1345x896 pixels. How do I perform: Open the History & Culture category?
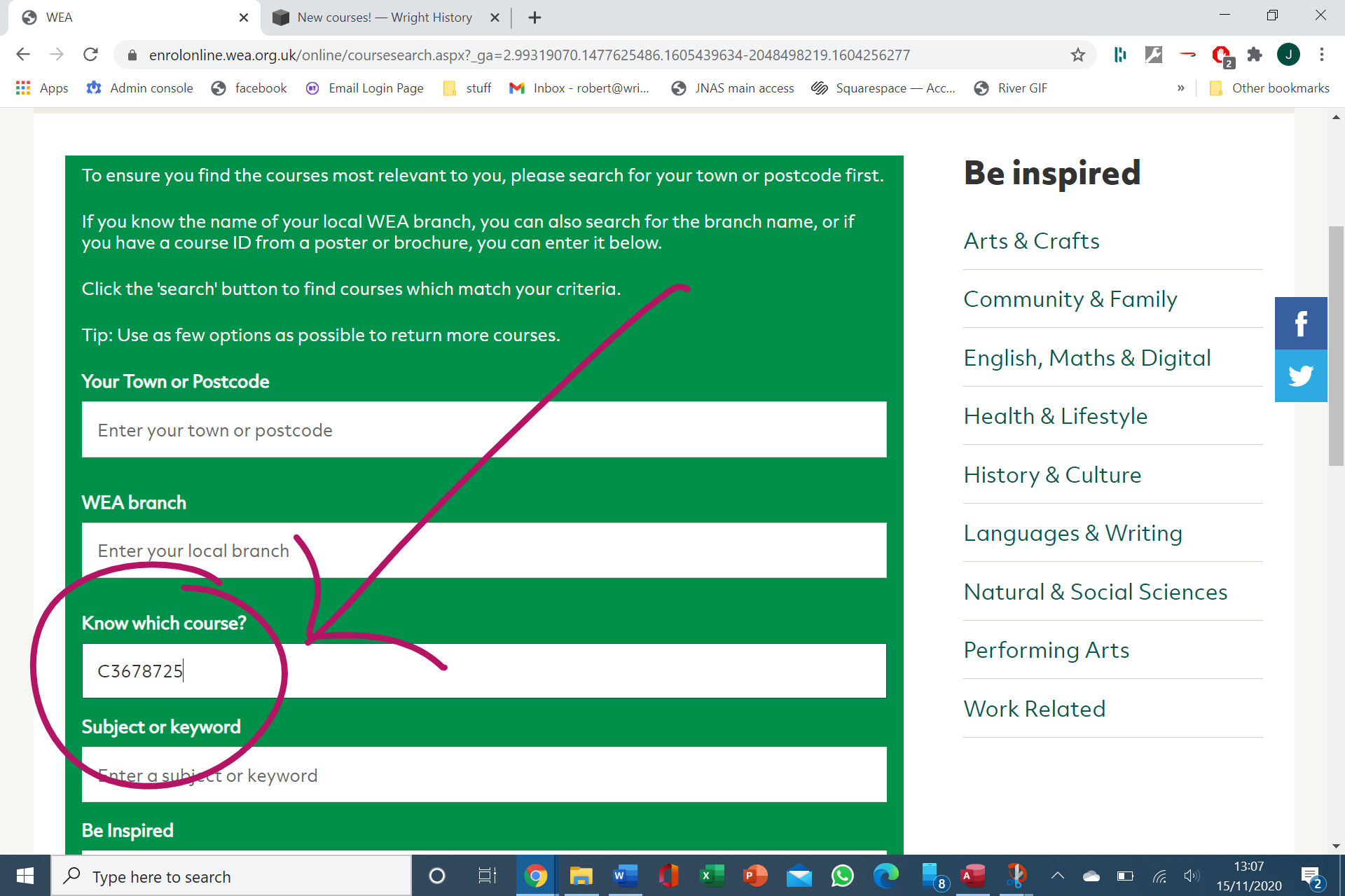[x=1052, y=475]
